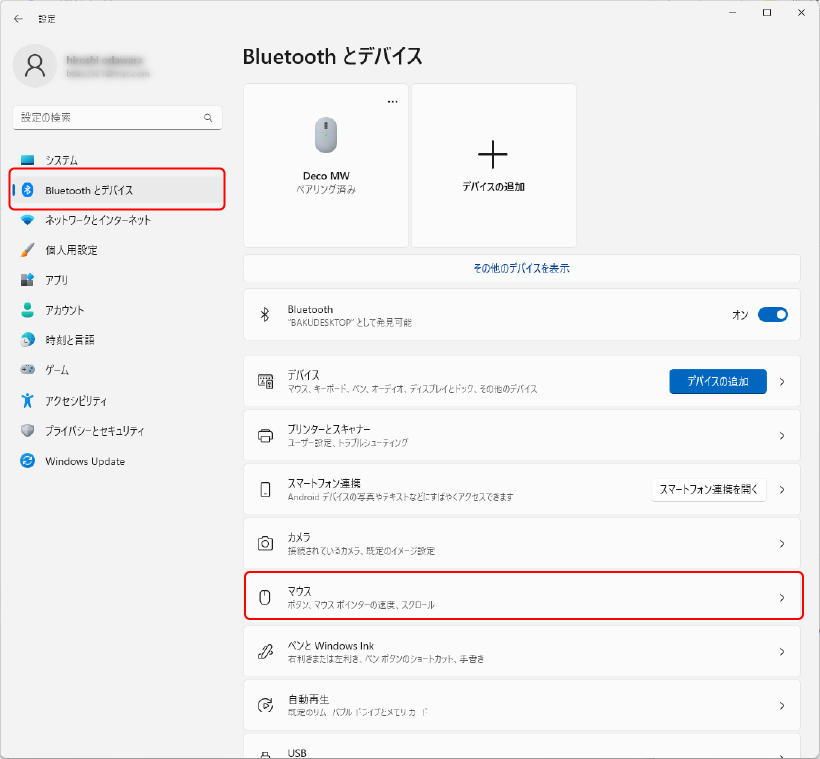Click the search magnifier icon
The height and width of the screenshot is (759, 820).
pos(208,118)
